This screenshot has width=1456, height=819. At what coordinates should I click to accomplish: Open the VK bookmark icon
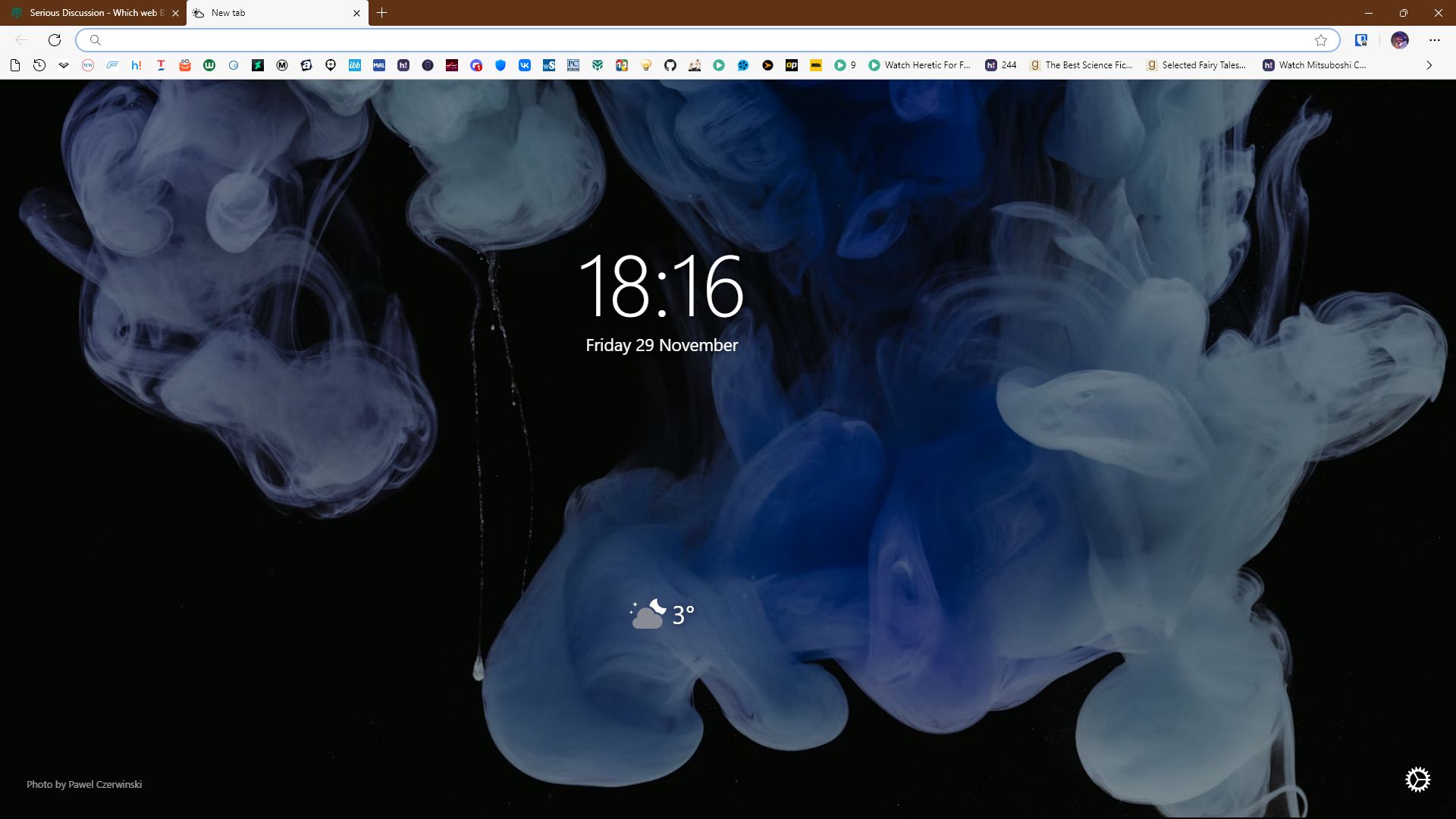tap(525, 65)
